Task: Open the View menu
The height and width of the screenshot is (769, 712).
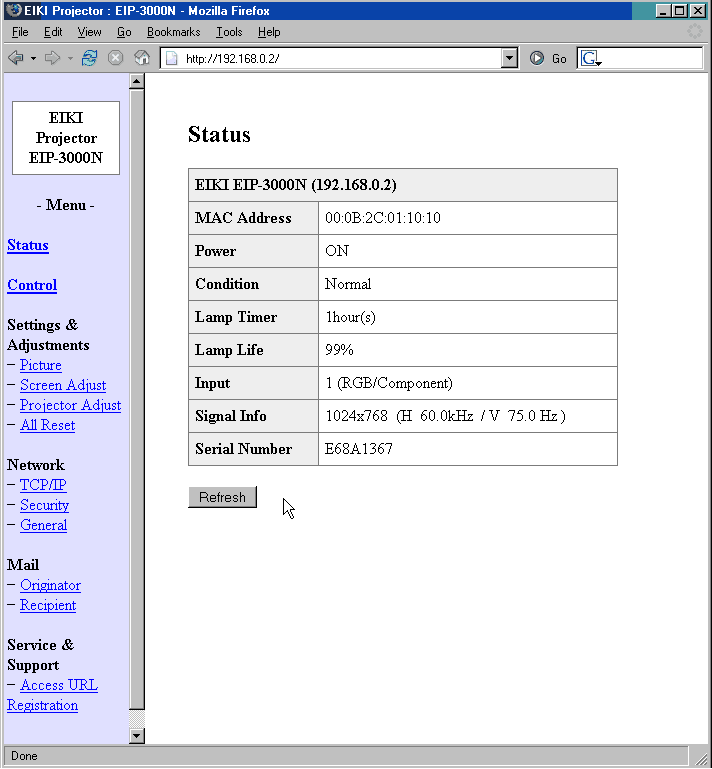Action: (89, 32)
